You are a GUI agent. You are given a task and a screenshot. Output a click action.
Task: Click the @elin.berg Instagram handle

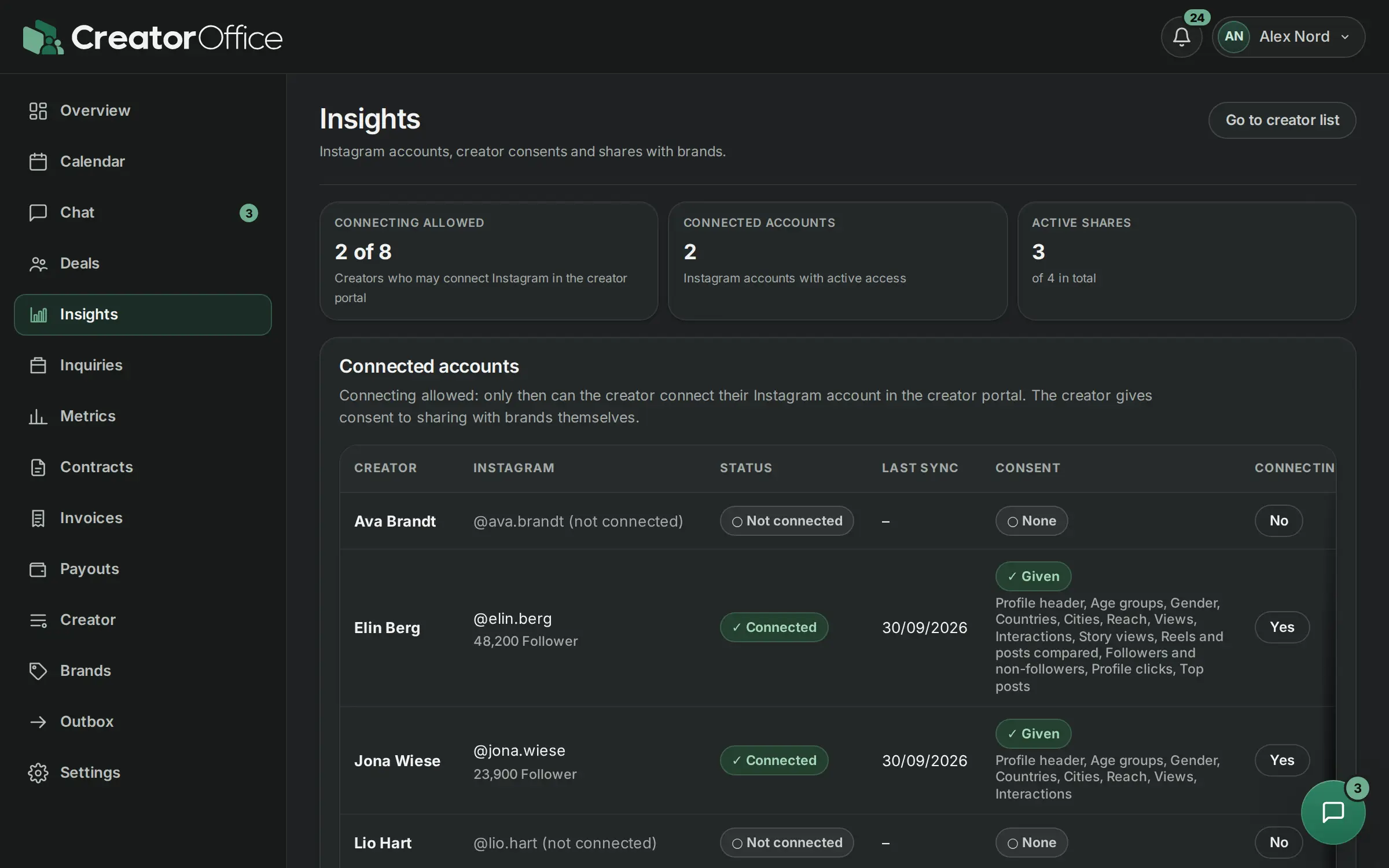pyautogui.click(x=512, y=619)
